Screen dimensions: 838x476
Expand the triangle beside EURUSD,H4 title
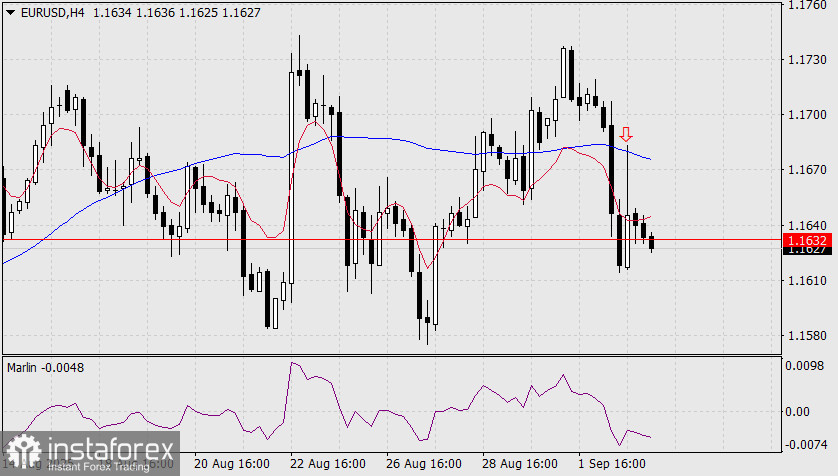pyautogui.click(x=11, y=13)
